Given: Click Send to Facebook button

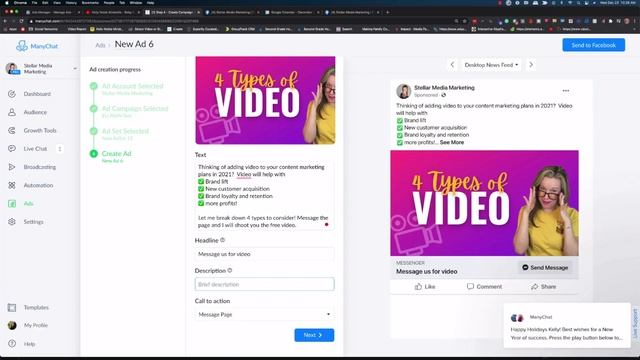Looking at the screenshot, I should tap(593, 45).
